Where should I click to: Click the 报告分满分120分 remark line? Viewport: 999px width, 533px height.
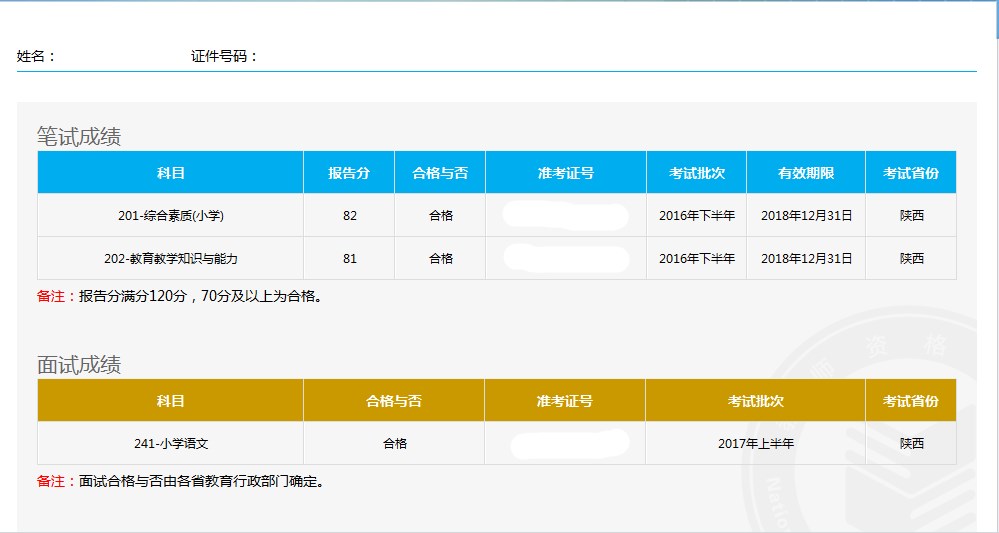tap(180, 297)
